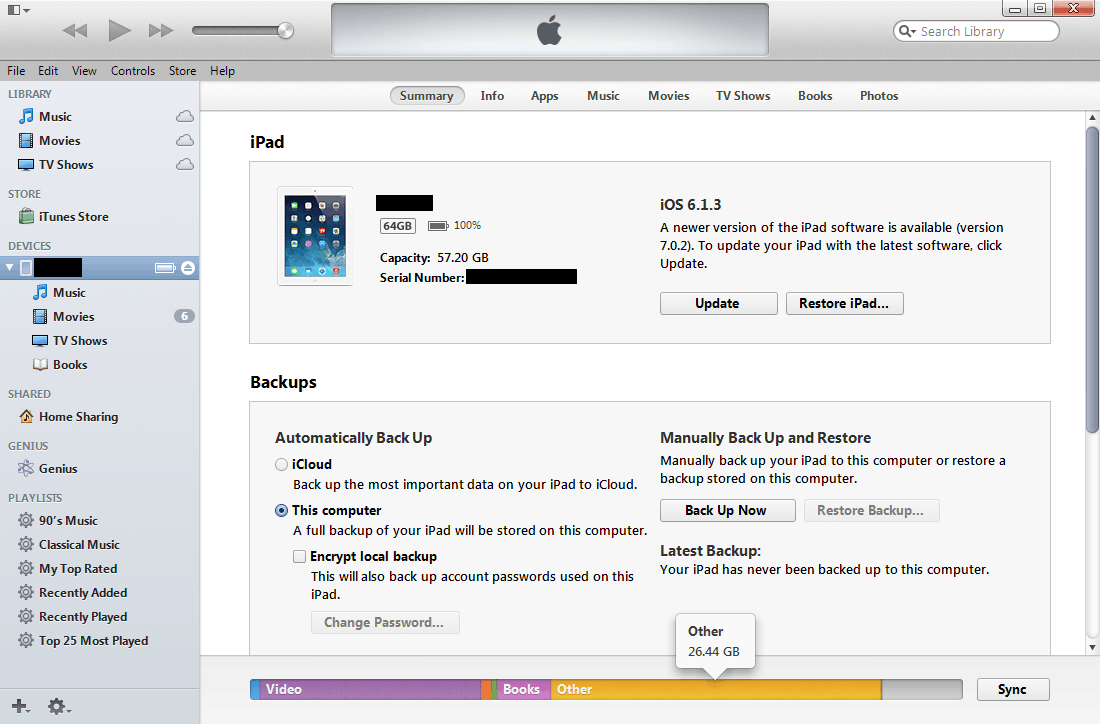Click the device battery icon in sidebar
1100x724 pixels.
pyautogui.click(x=166, y=267)
